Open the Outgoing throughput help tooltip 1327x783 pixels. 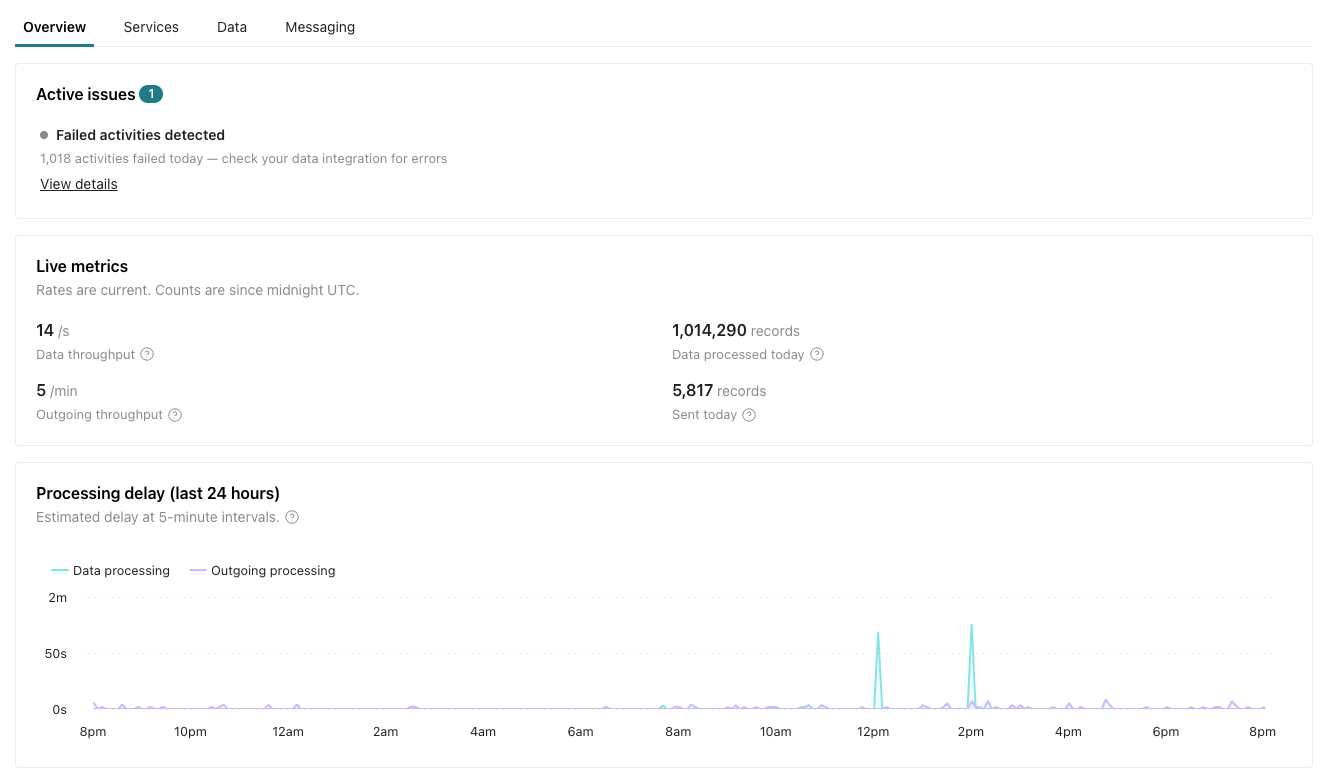click(176, 414)
